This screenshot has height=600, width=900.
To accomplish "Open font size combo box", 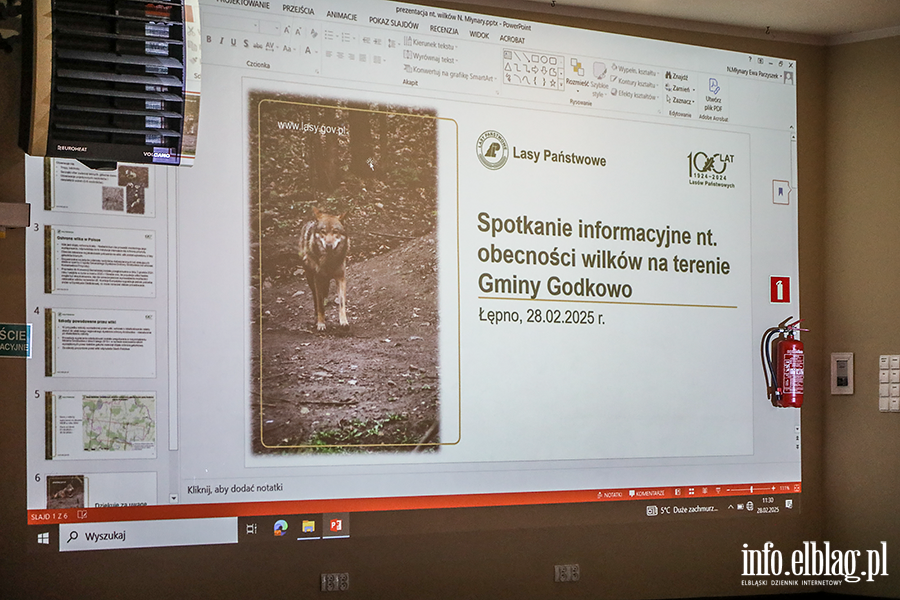I will pos(270,28).
